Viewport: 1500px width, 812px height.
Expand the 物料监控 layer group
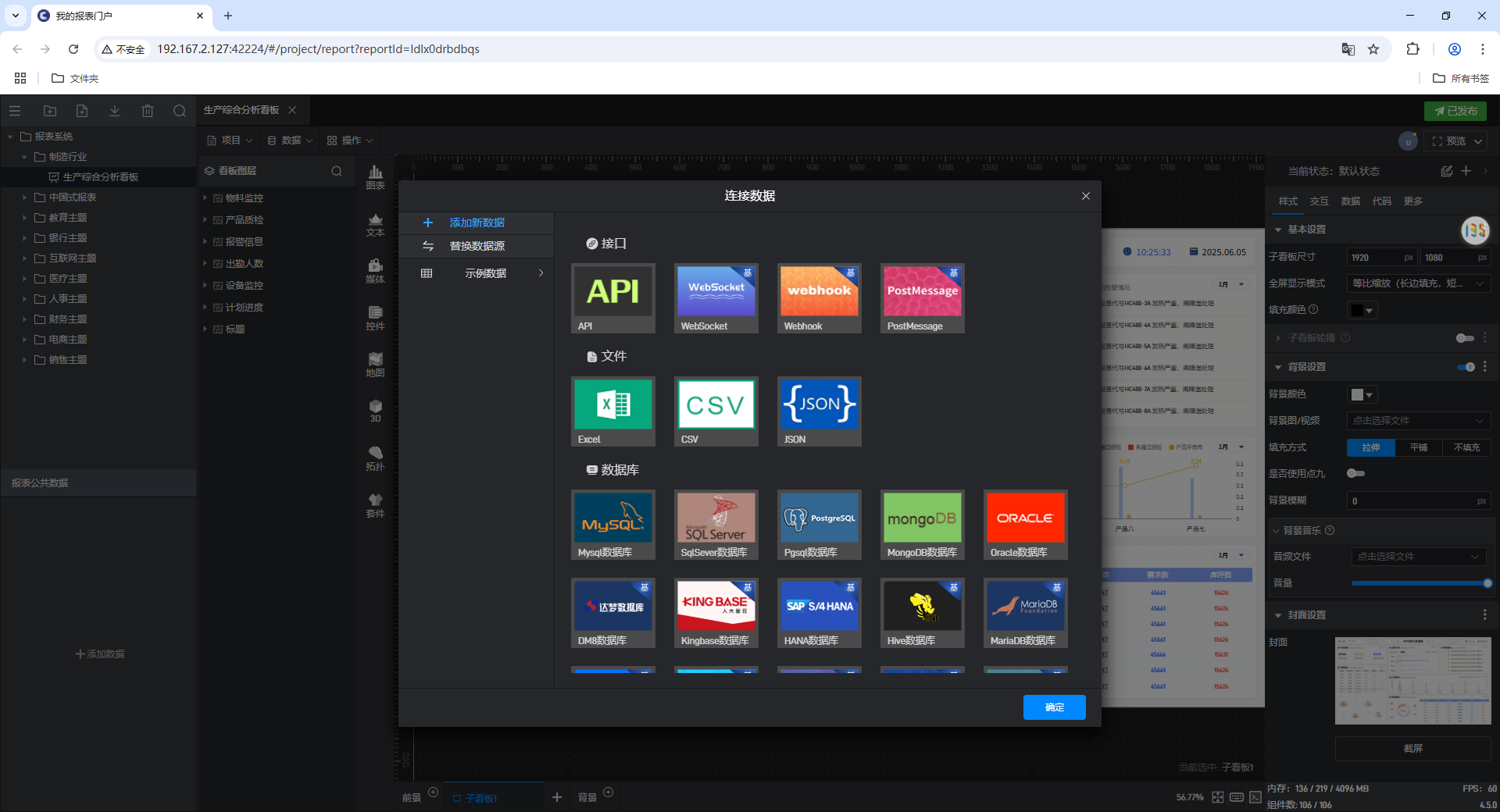[205, 198]
